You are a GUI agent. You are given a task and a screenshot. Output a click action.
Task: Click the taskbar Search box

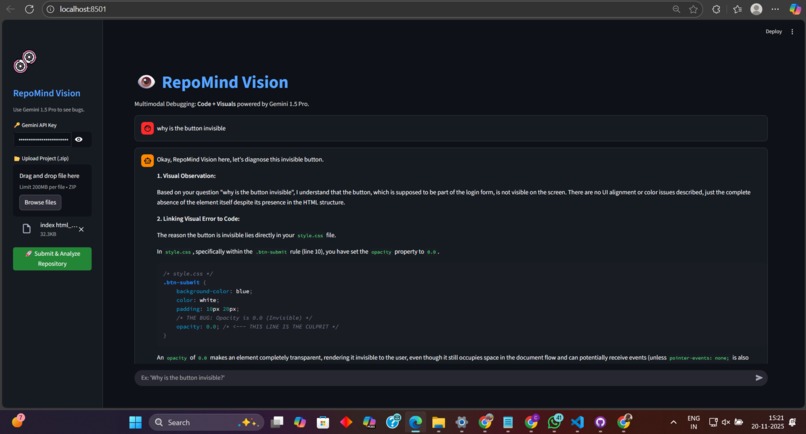[207, 423]
